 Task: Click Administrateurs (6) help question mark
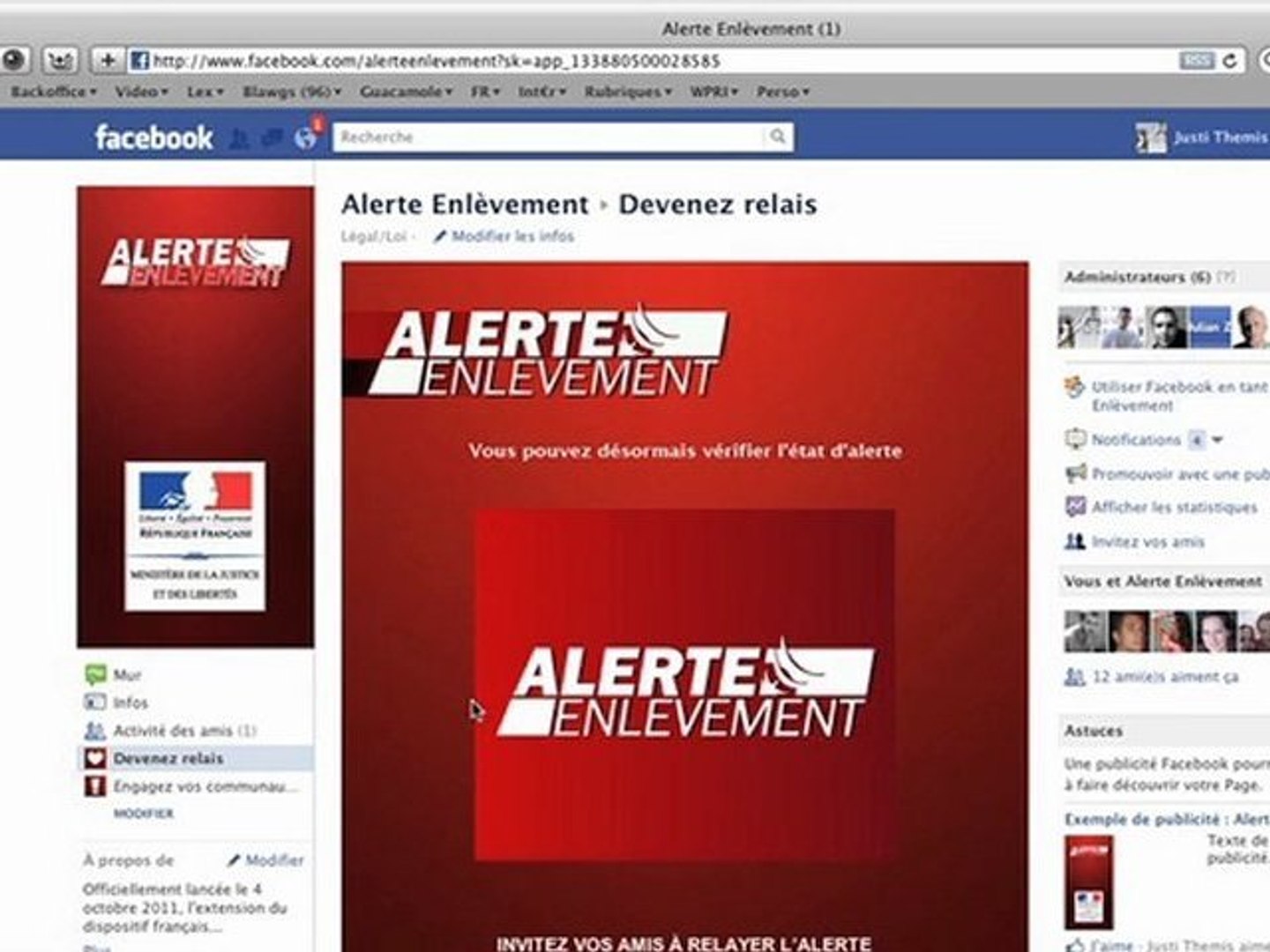(x=1226, y=277)
